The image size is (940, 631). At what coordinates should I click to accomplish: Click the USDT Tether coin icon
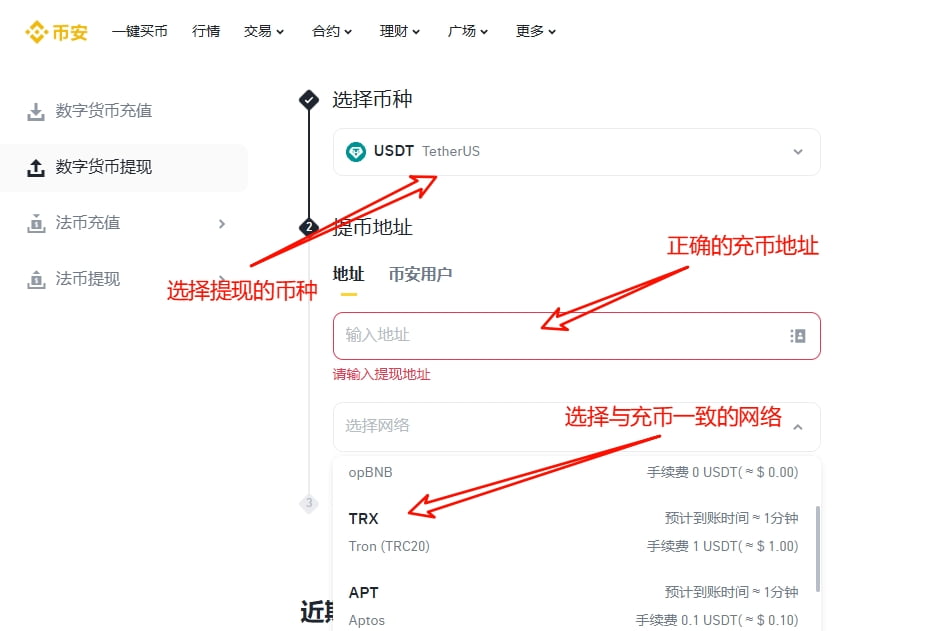(356, 152)
